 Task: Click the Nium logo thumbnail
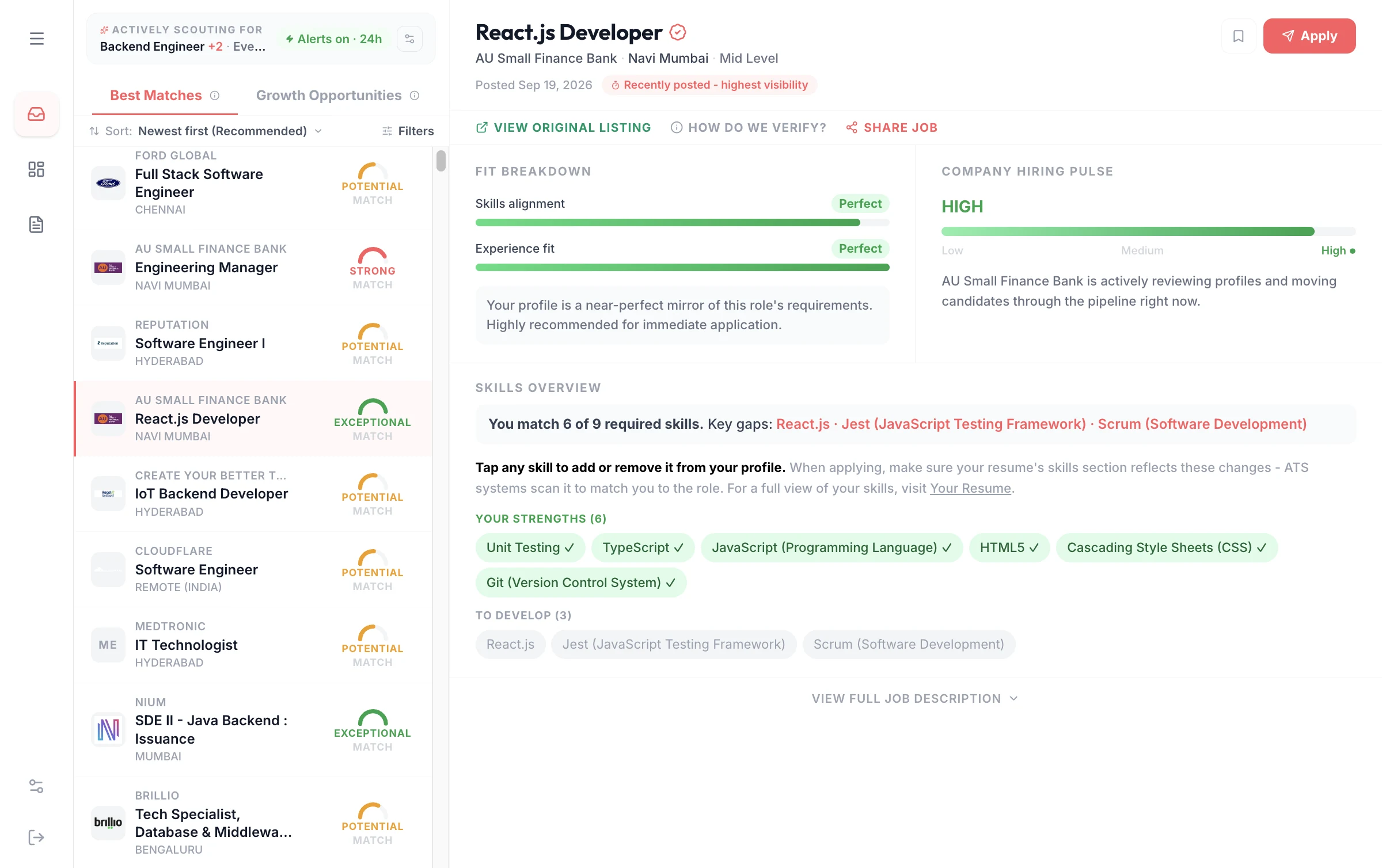[x=108, y=729]
